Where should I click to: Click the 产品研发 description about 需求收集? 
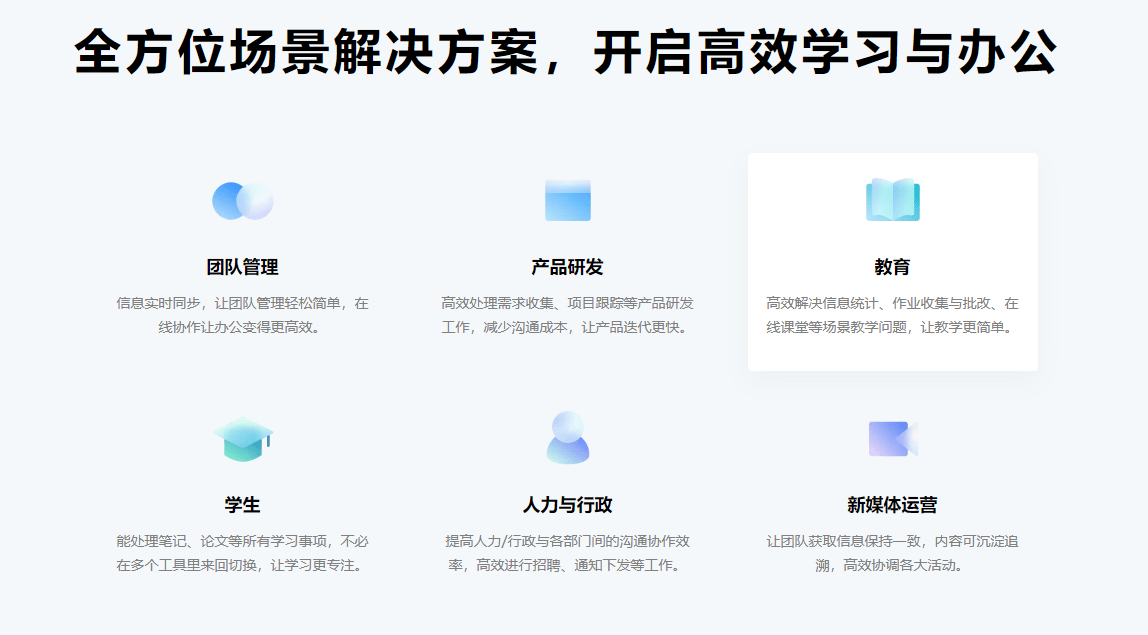point(567,315)
